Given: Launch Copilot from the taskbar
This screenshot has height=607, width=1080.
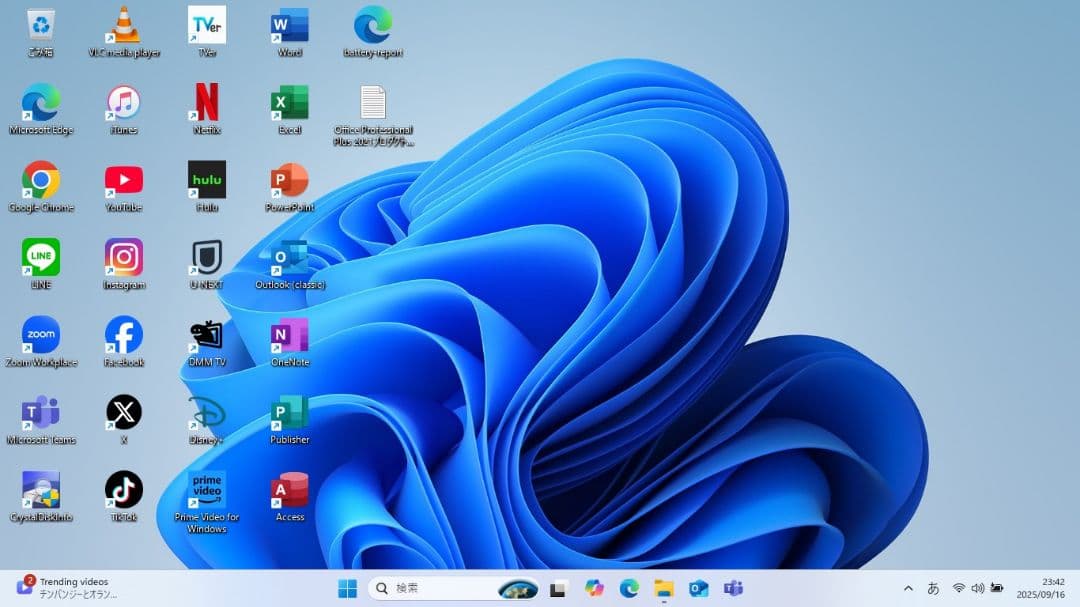Looking at the screenshot, I should (x=595, y=588).
